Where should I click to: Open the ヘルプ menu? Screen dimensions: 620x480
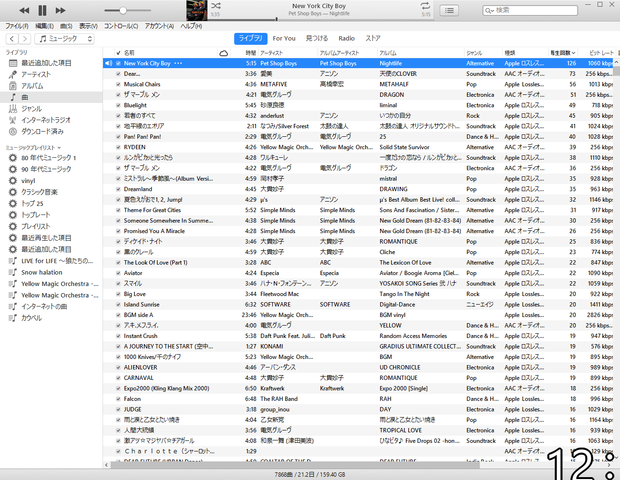coord(191,26)
